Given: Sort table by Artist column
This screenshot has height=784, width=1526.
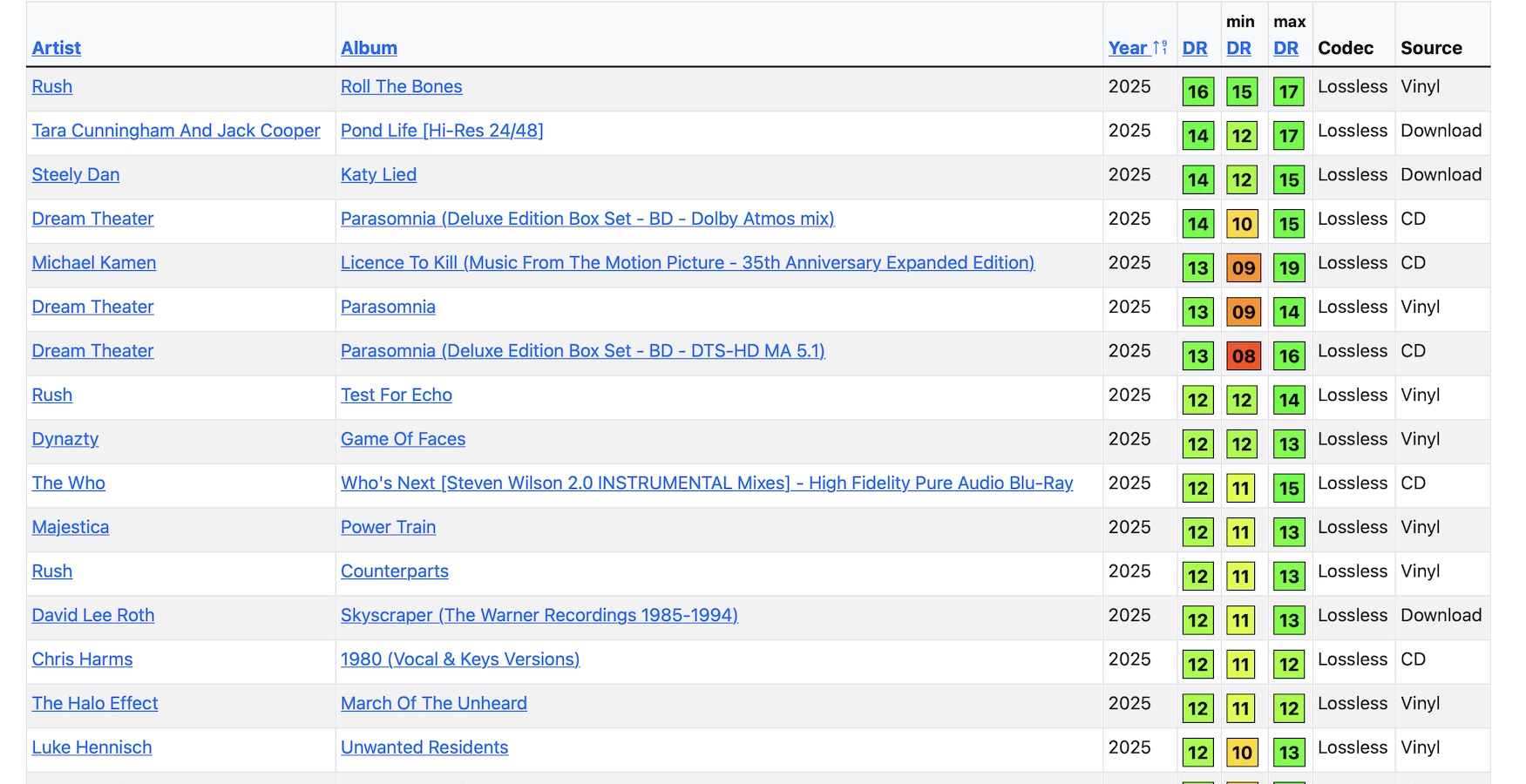Looking at the screenshot, I should click(57, 48).
